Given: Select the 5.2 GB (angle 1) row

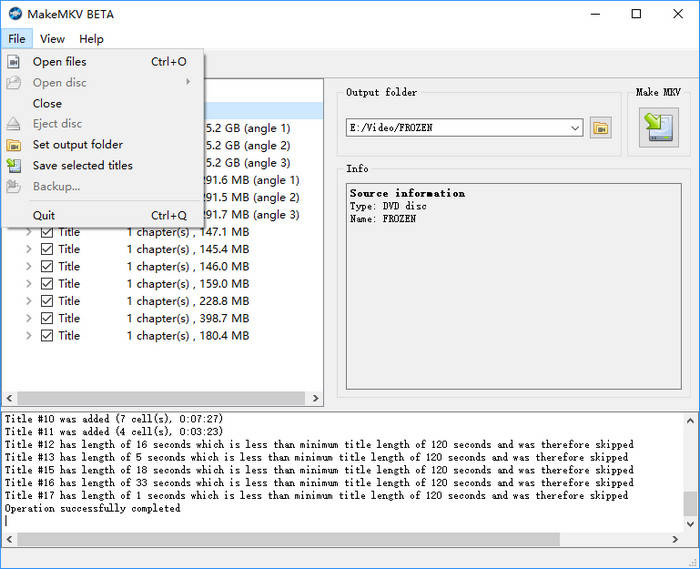Looking at the screenshot, I should click(263, 129).
